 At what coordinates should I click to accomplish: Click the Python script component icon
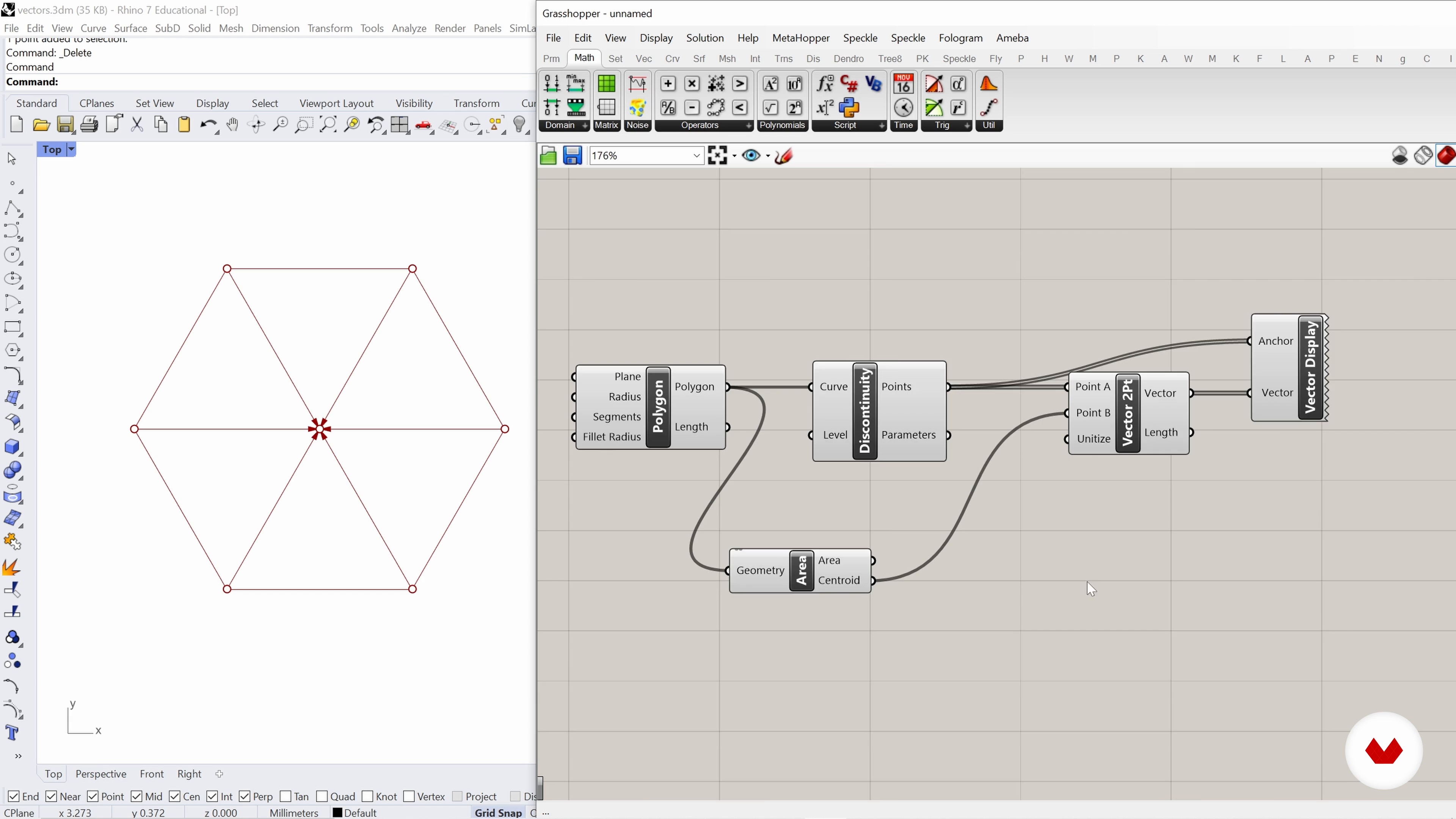[849, 107]
